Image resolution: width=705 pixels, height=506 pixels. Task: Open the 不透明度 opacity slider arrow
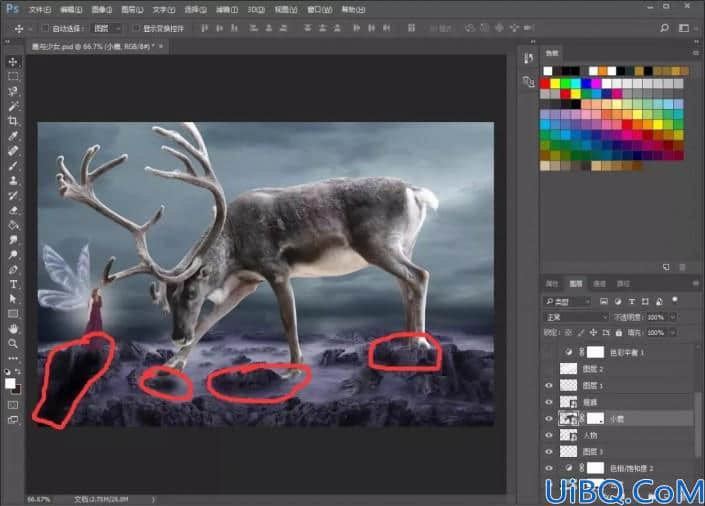click(673, 317)
